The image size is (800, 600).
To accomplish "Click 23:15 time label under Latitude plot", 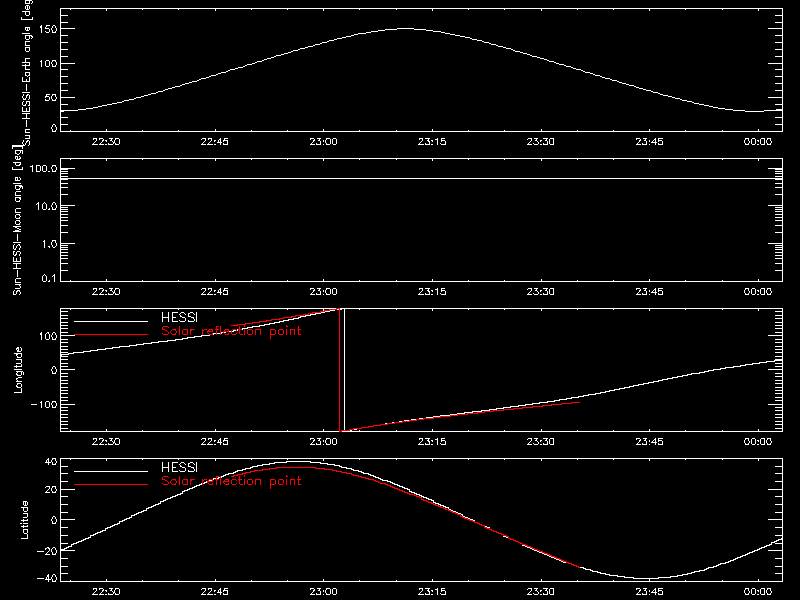I will click(432, 592).
